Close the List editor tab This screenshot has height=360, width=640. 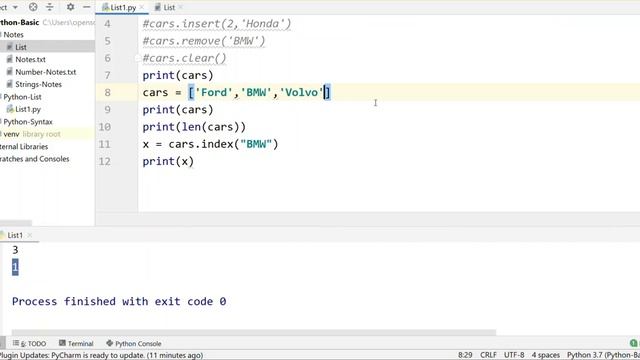click(x=180, y=7)
